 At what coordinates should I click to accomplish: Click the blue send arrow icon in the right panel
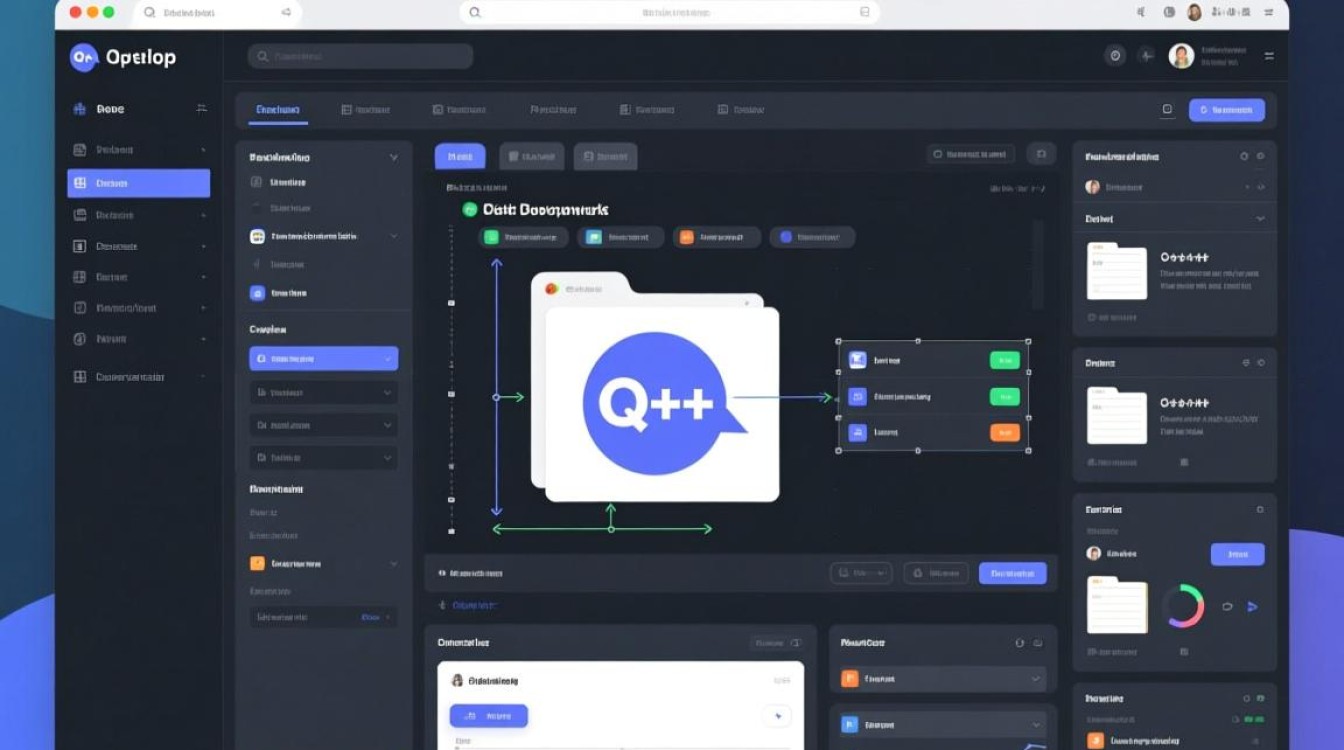pos(1252,607)
